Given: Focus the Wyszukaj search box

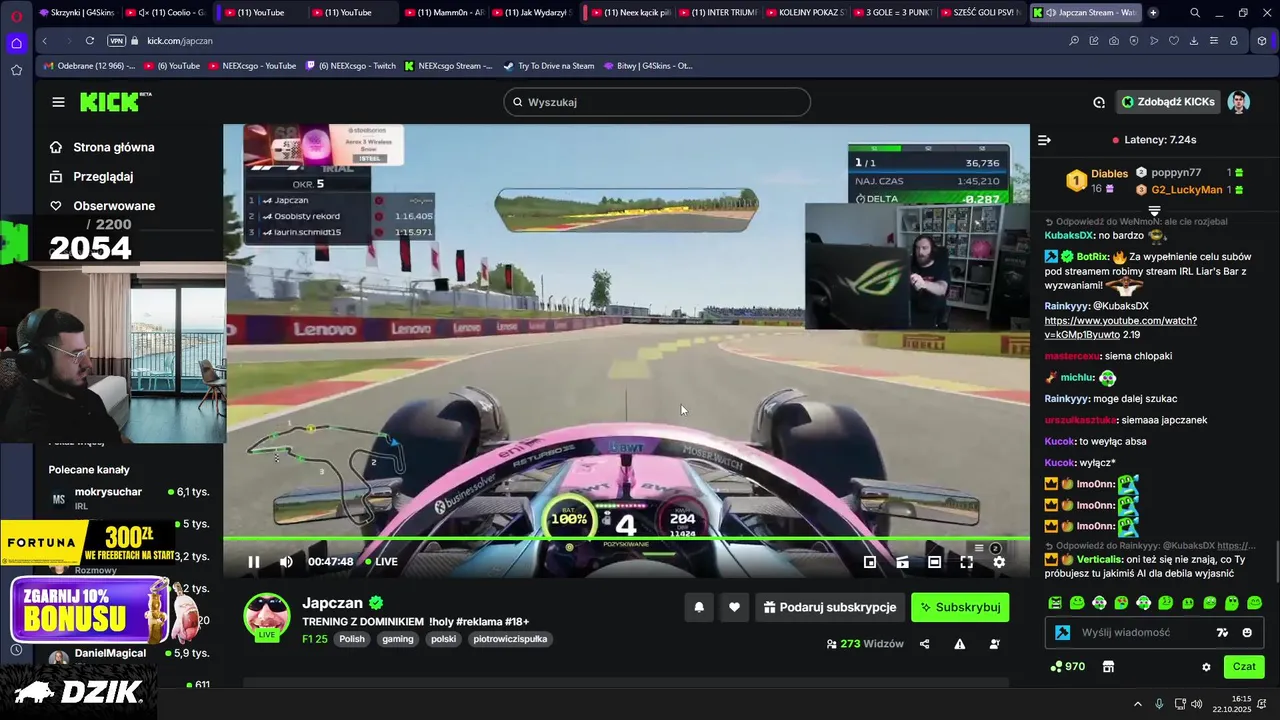Looking at the screenshot, I should pos(657,102).
